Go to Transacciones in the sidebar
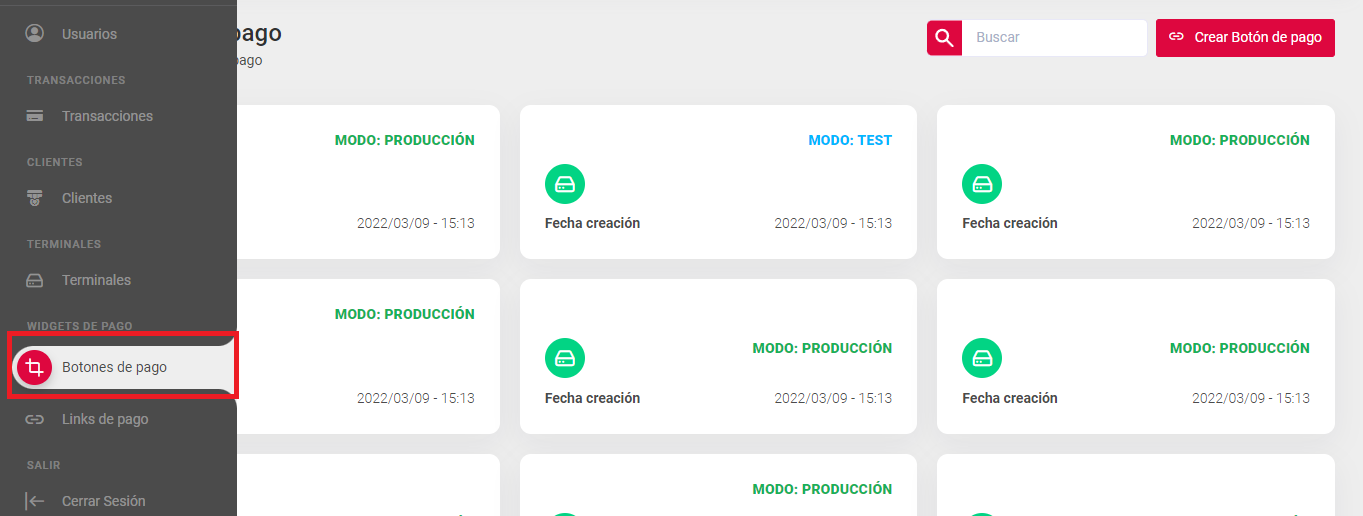Viewport: 1363px width, 516px height. pos(107,116)
